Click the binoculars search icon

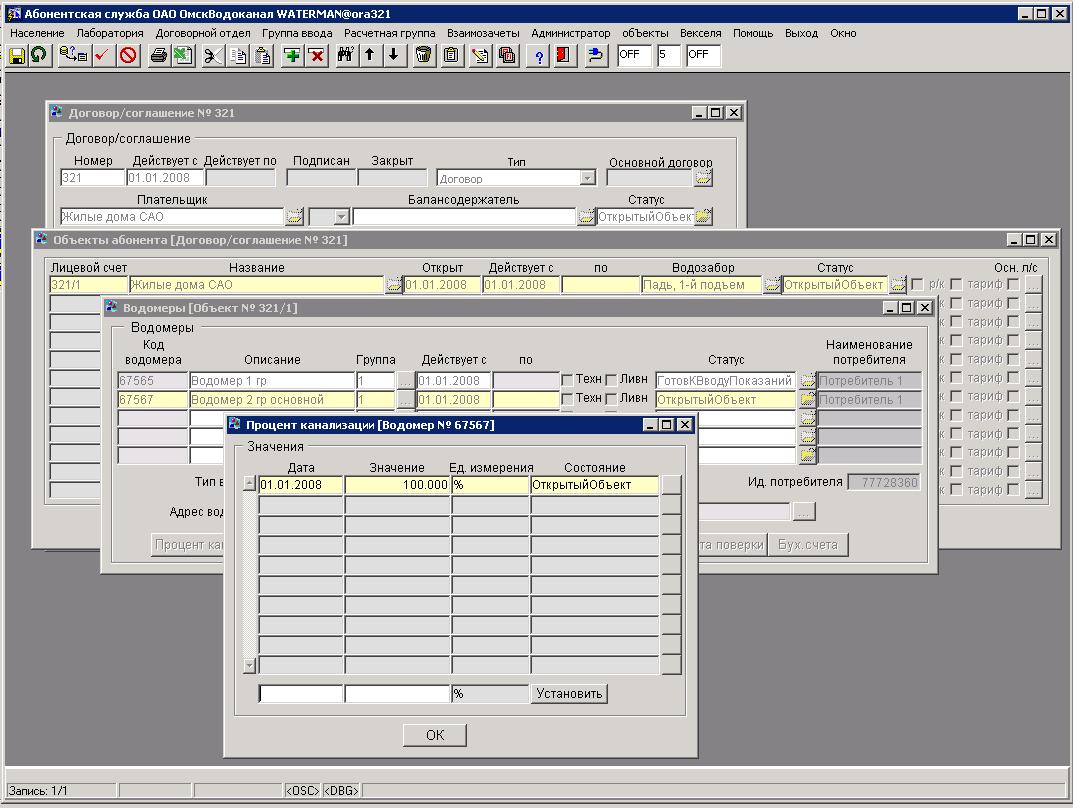pos(345,55)
